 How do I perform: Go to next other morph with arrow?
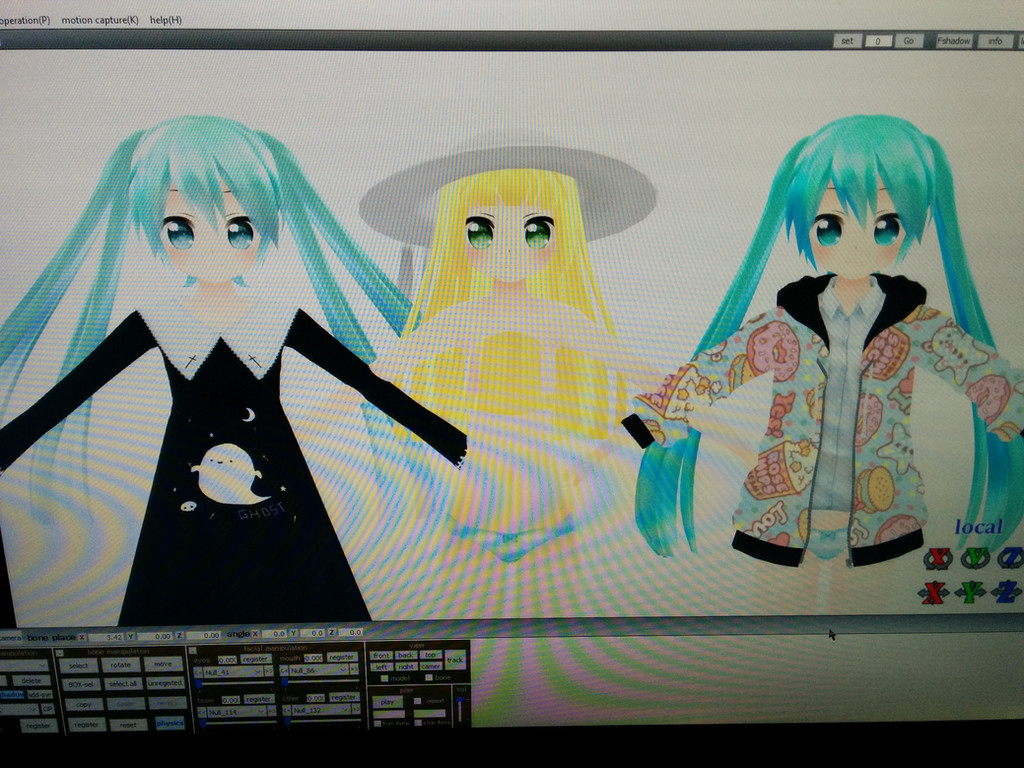[x=356, y=709]
